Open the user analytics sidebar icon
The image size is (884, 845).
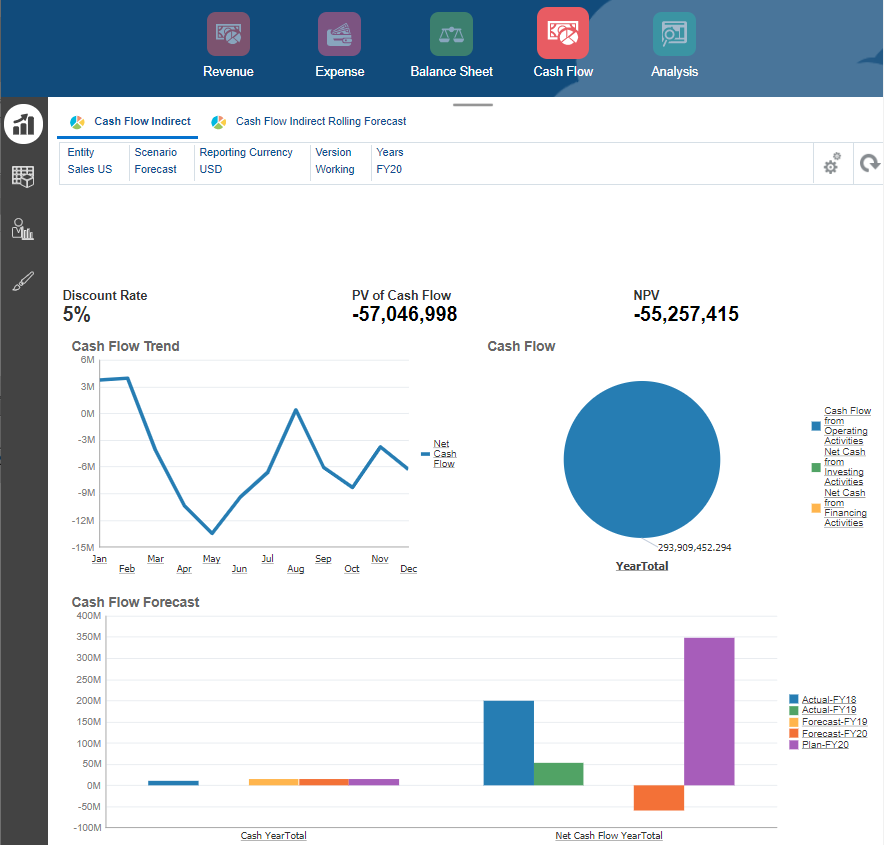tap(23, 229)
